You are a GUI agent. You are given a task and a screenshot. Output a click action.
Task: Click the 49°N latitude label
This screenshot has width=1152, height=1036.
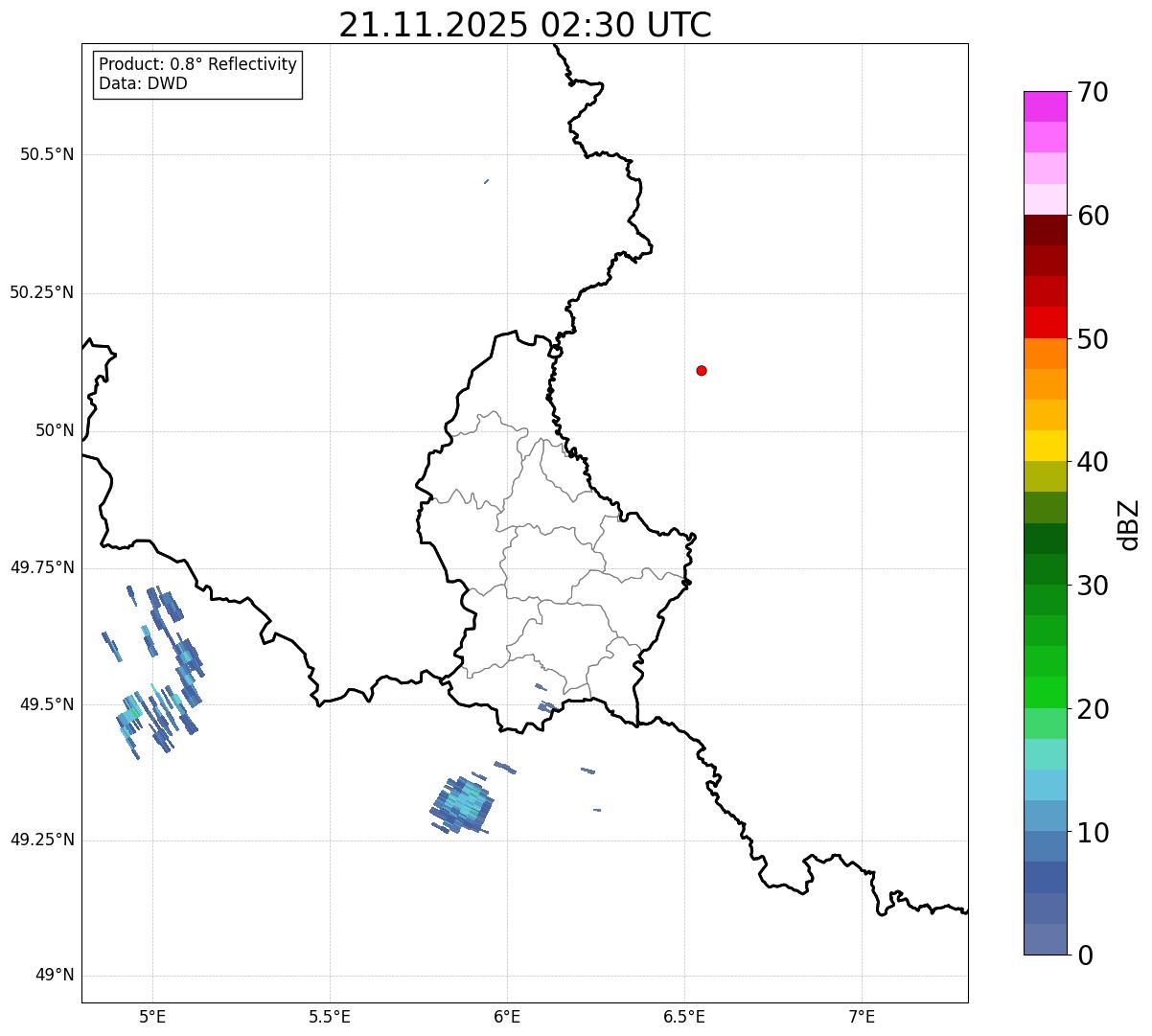[x=55, y=976]
